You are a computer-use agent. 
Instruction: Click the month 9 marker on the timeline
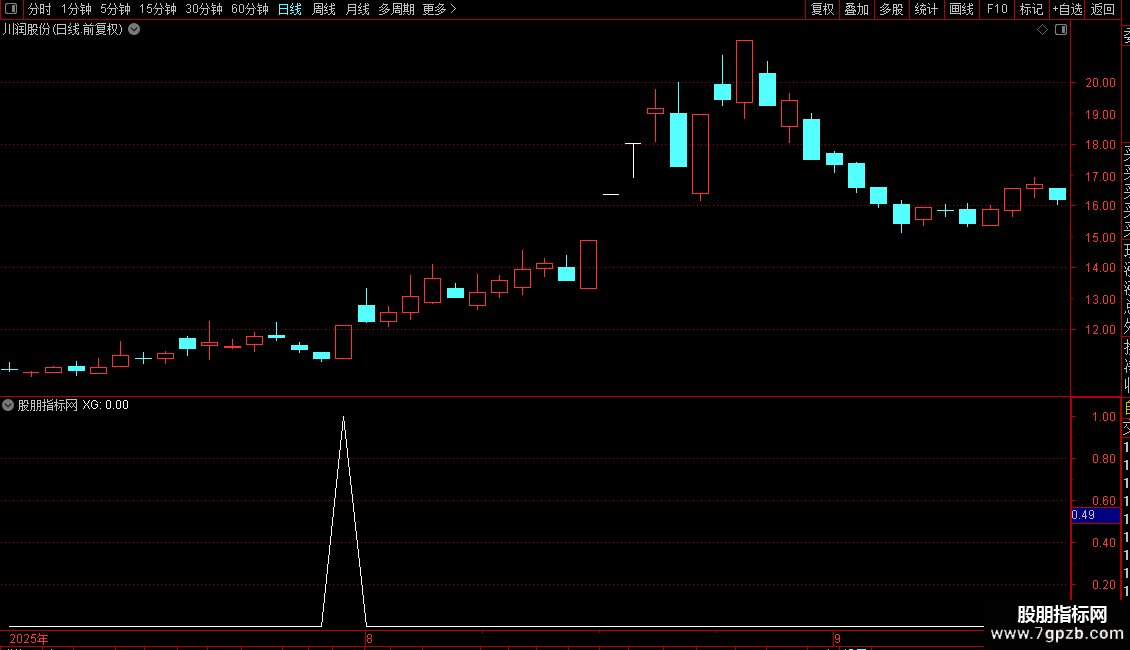(837, 639)
